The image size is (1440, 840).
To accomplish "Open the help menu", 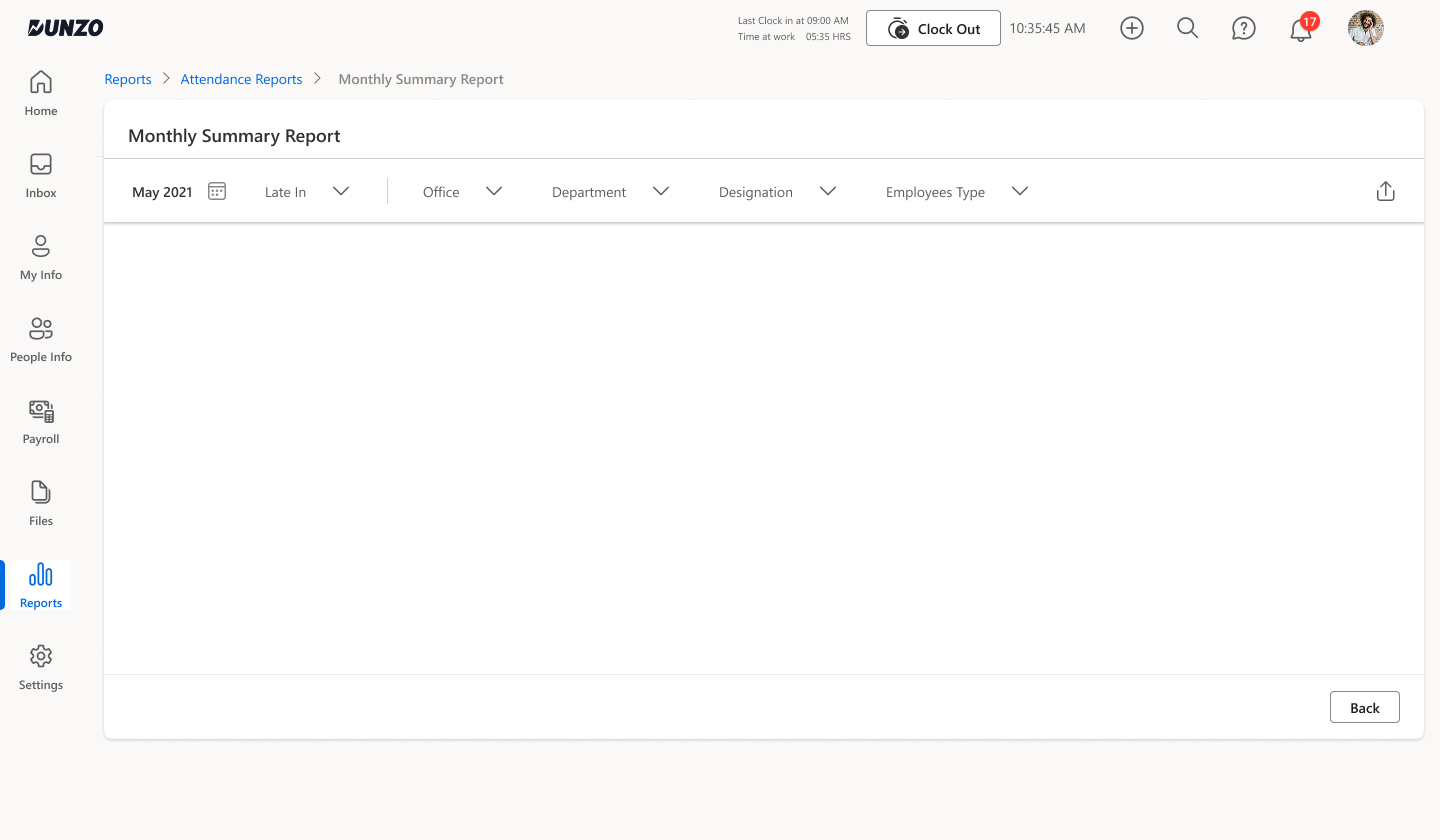I will click(x=1243, y=28).
